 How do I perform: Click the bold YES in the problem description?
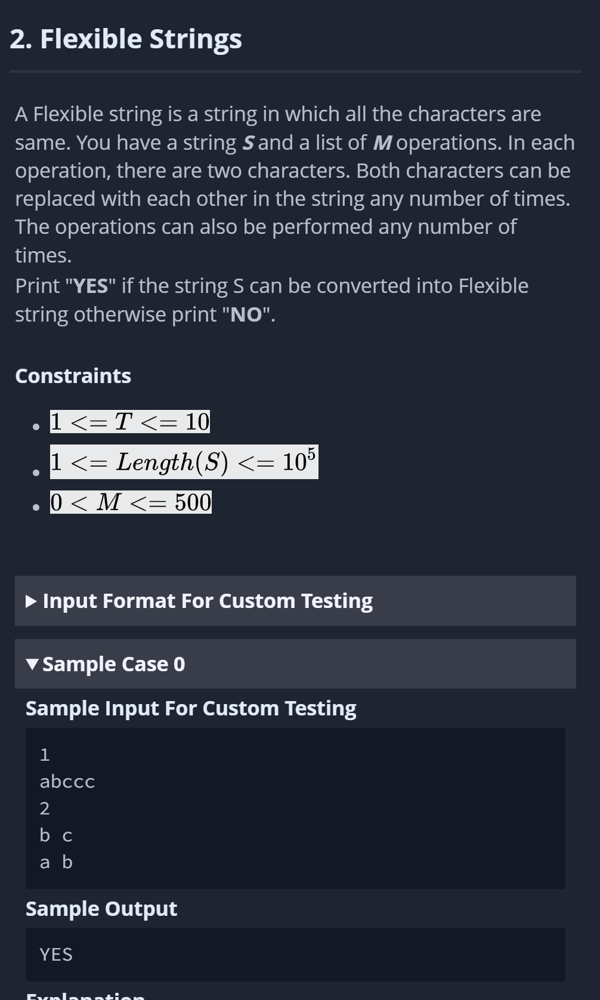pos(91,286)
